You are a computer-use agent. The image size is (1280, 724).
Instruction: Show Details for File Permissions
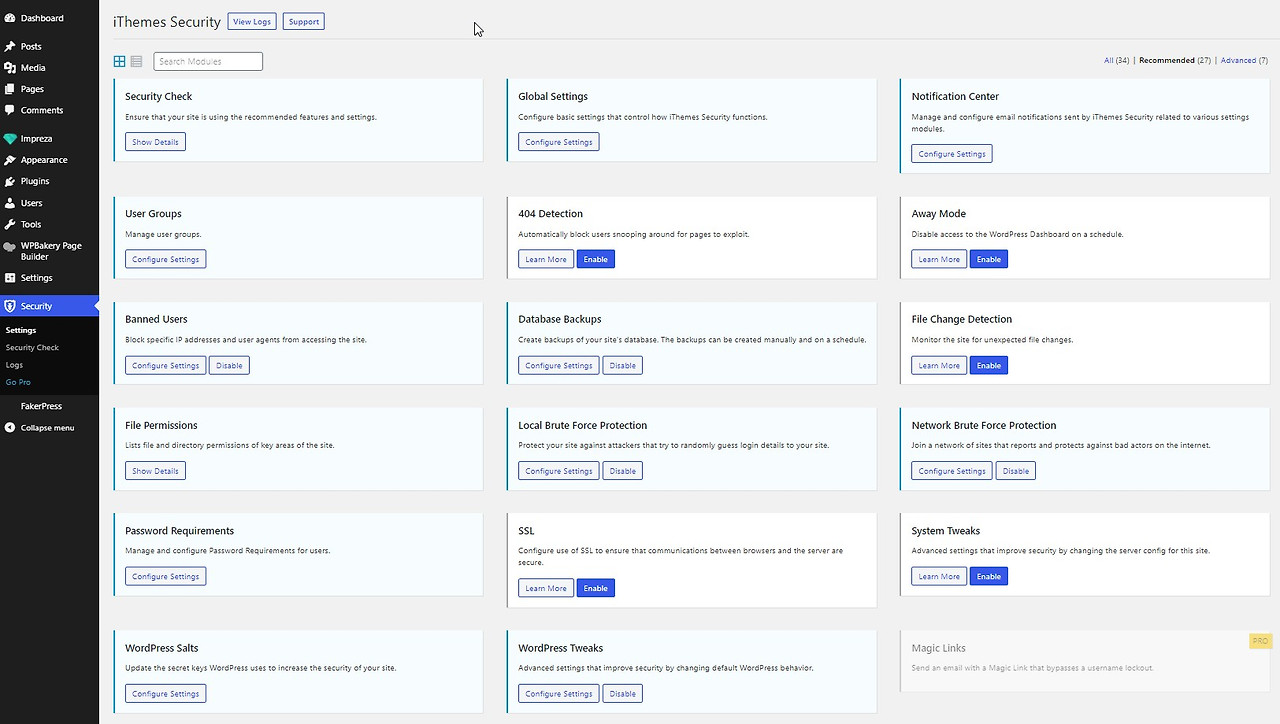point(155,471)
